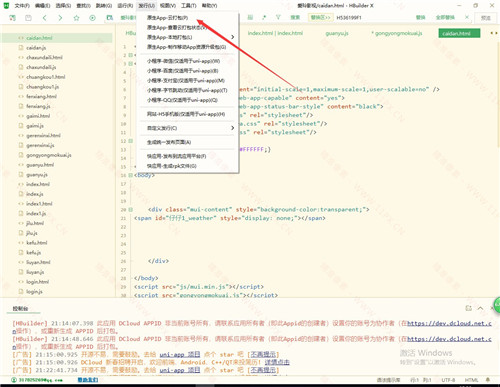Select 小程序-字节跳动 publish option
Screen dimensions: 500x387
188,90
